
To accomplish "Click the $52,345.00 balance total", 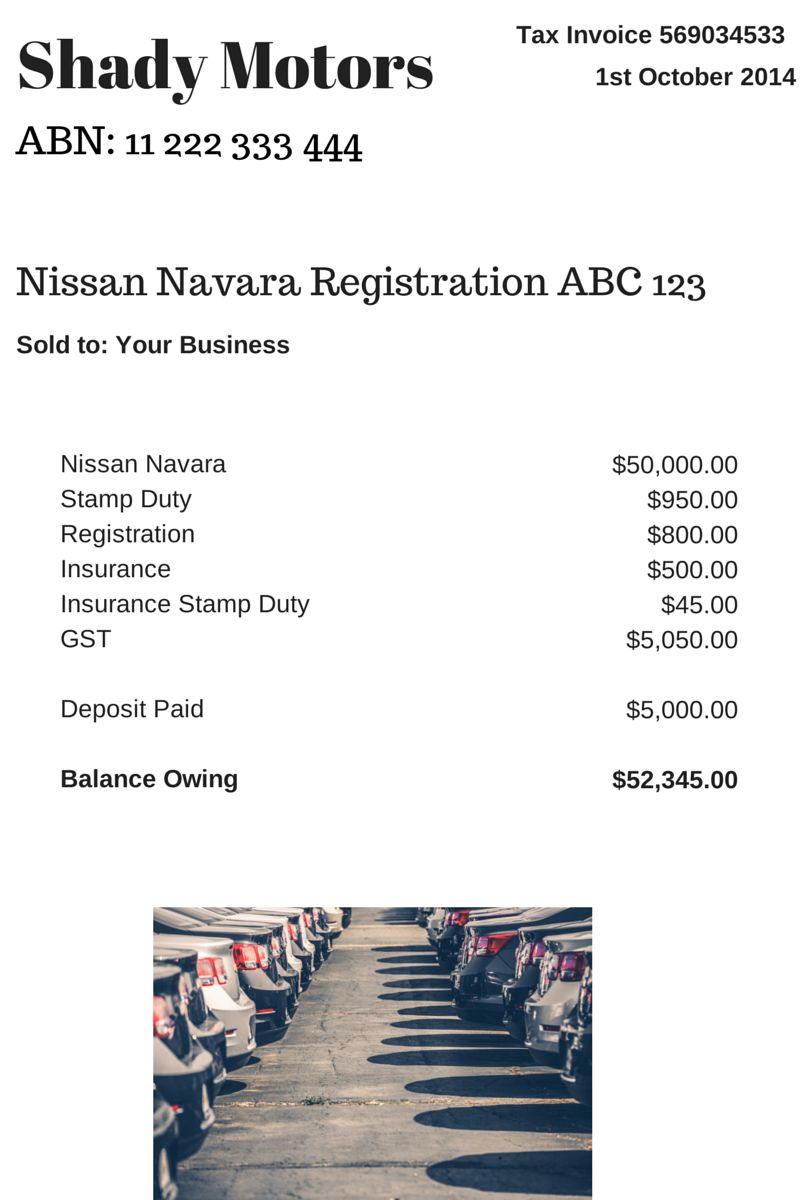I will pos(675,780).
